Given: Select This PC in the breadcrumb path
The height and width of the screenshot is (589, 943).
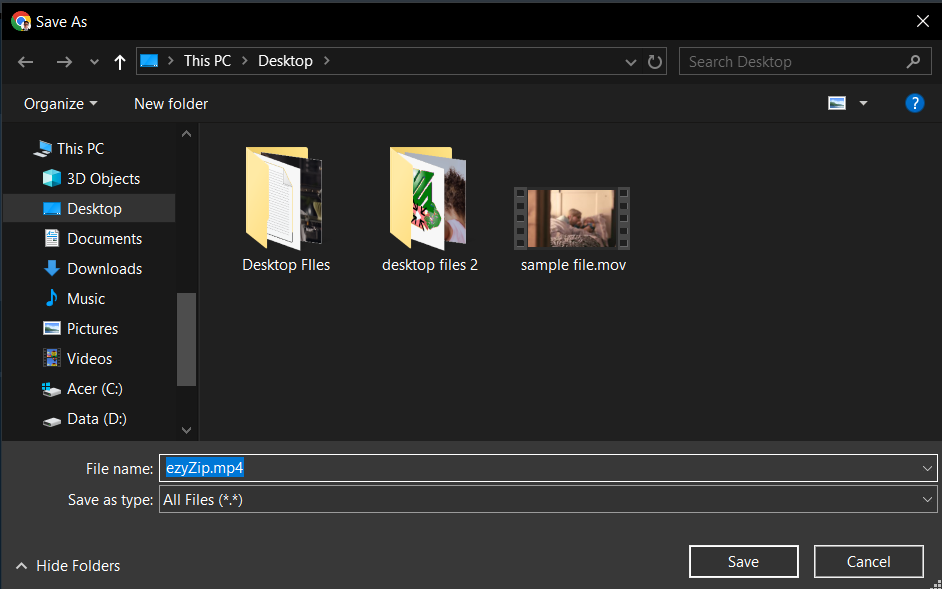Looking at the screenshot, I should pyautogui.click(x=207, y=61).
